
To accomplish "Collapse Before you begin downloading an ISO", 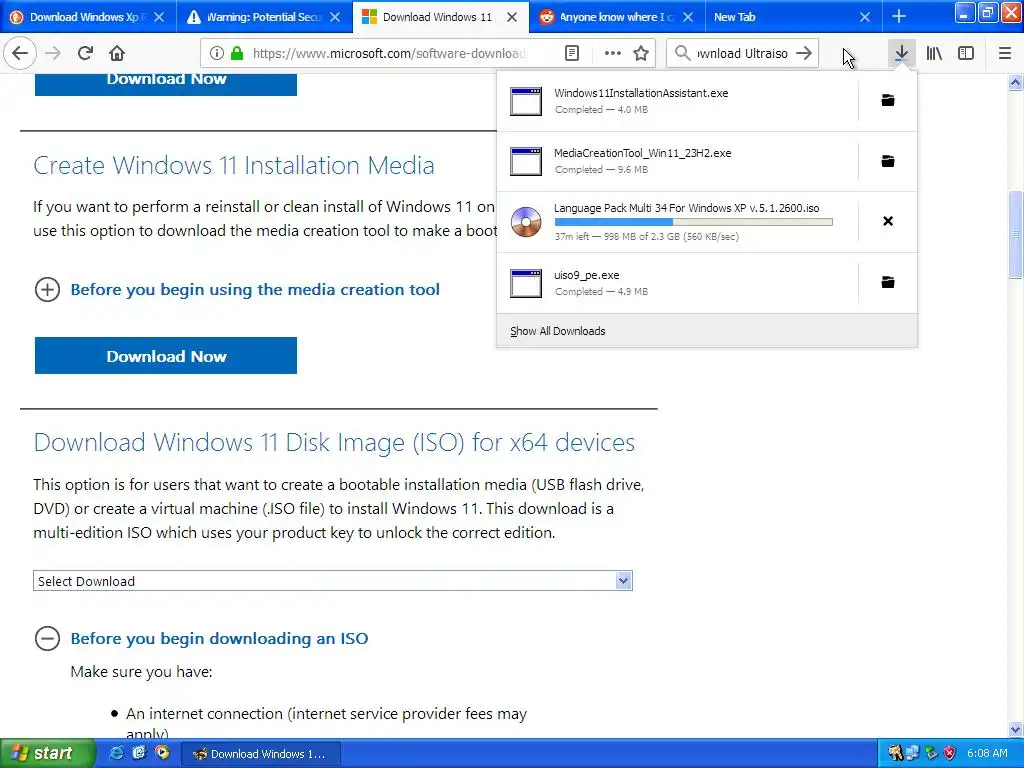I will pyautogui.click(x=47, y=638).
